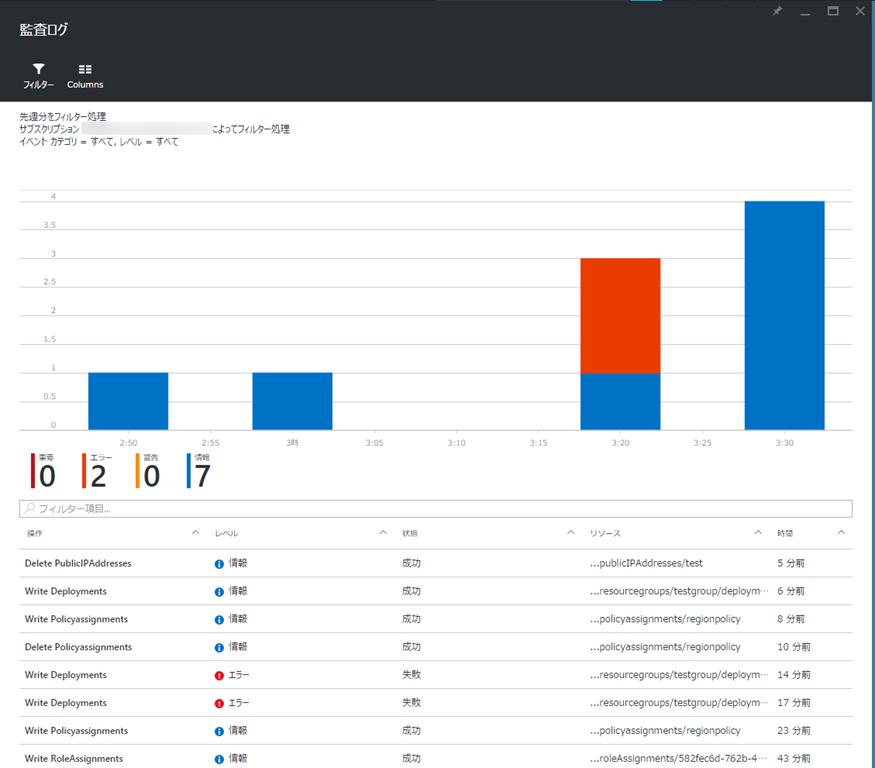Click the info icon on Delete PublicIPAddresses row

coord(219,564)
